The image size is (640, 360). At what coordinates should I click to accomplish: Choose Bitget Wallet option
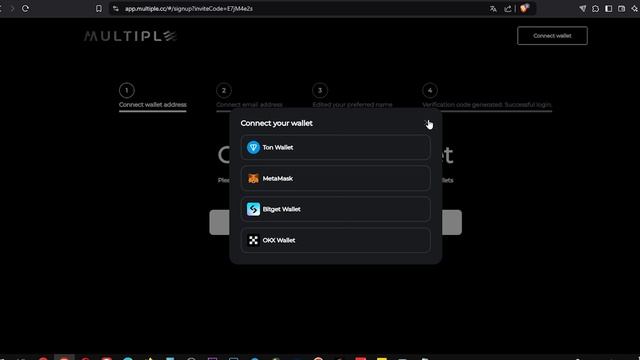point(335,209)
